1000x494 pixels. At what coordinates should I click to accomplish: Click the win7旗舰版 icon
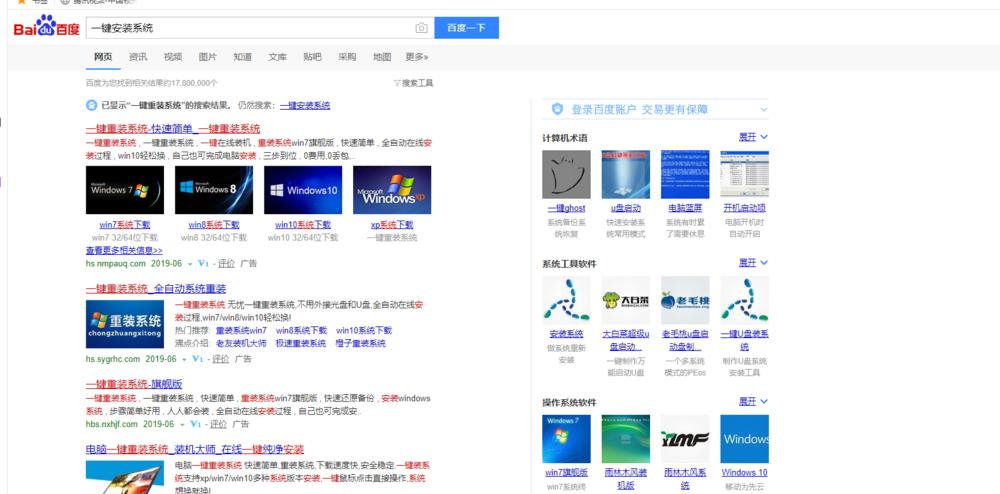pos(566,439)
